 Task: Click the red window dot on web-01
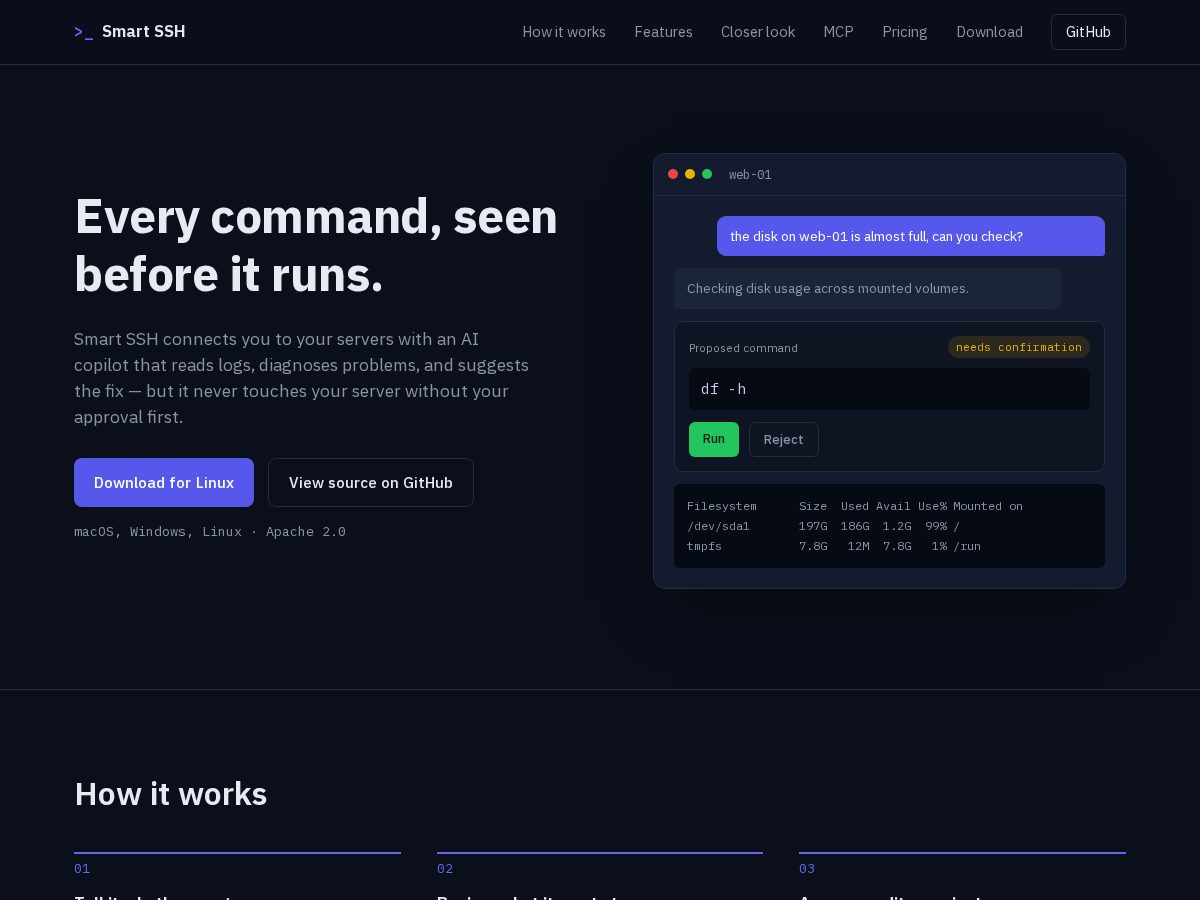(673, 174)
